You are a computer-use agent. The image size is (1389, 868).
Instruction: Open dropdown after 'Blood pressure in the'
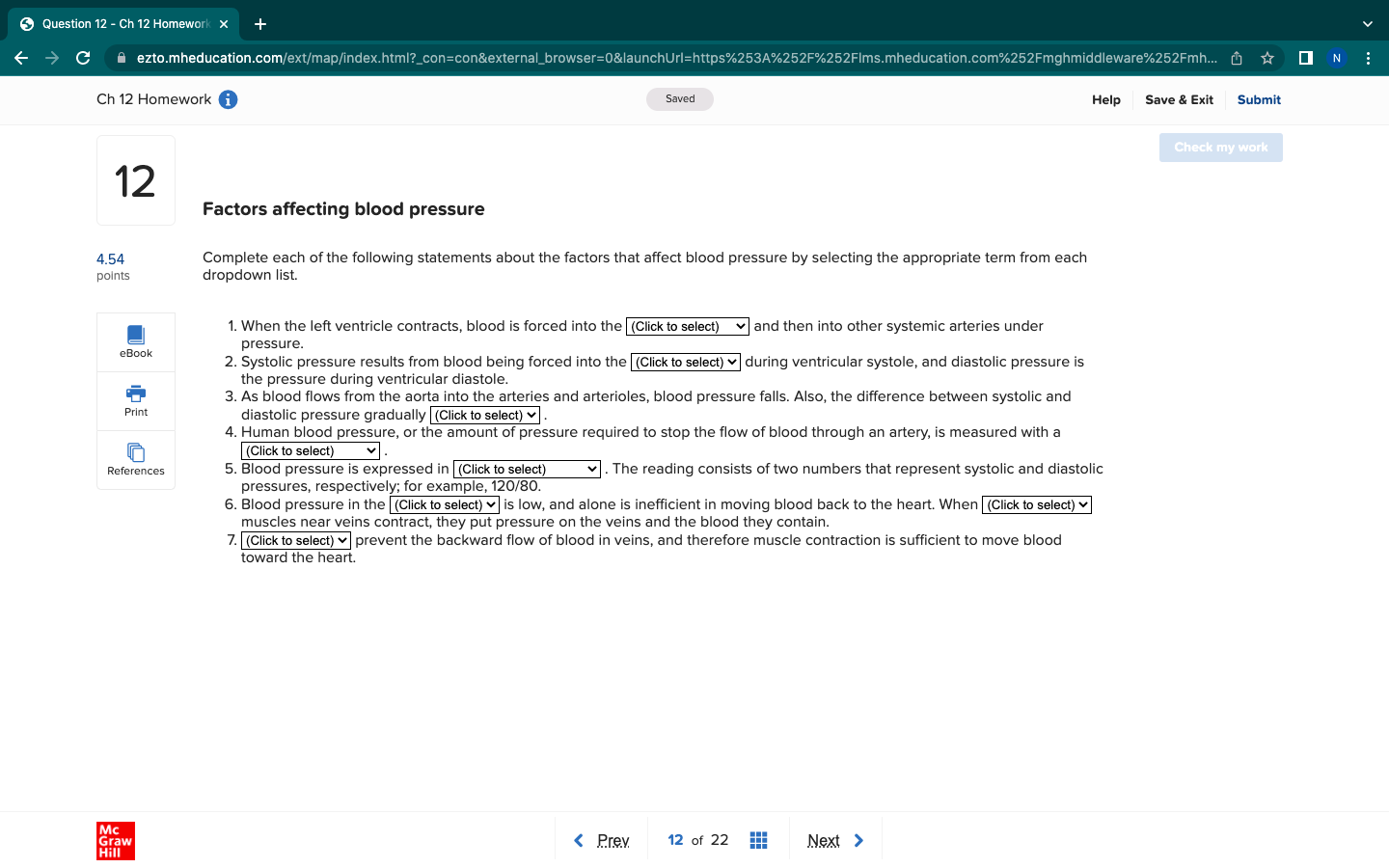[445, 505]
